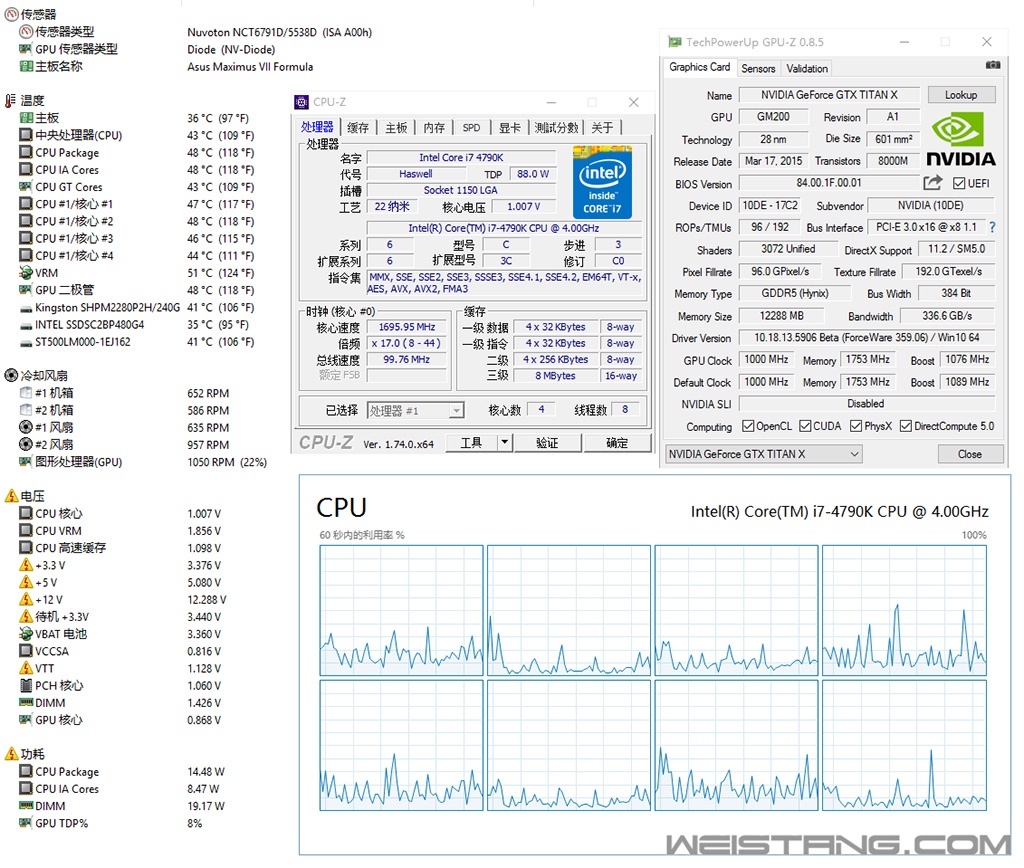This screenshot has height=868, width=1024.
Task: Click the Intel Core i7 logo in CPU-Z
Action: tap(602, 183)
